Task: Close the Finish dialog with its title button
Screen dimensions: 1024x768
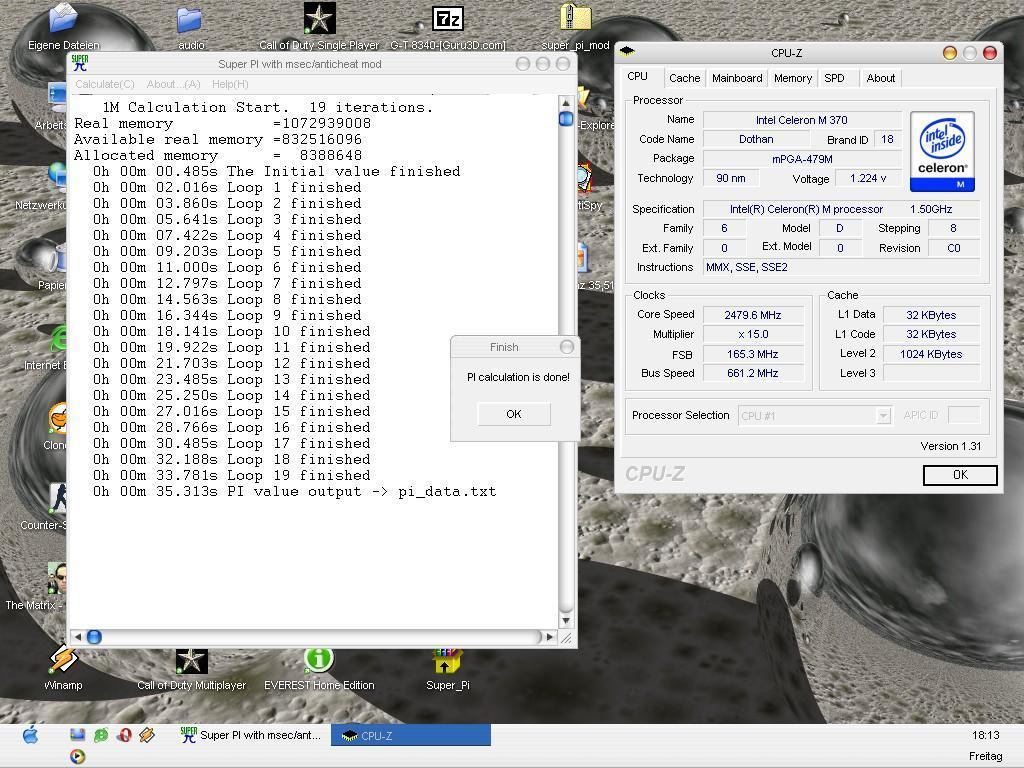Action: 567,347
